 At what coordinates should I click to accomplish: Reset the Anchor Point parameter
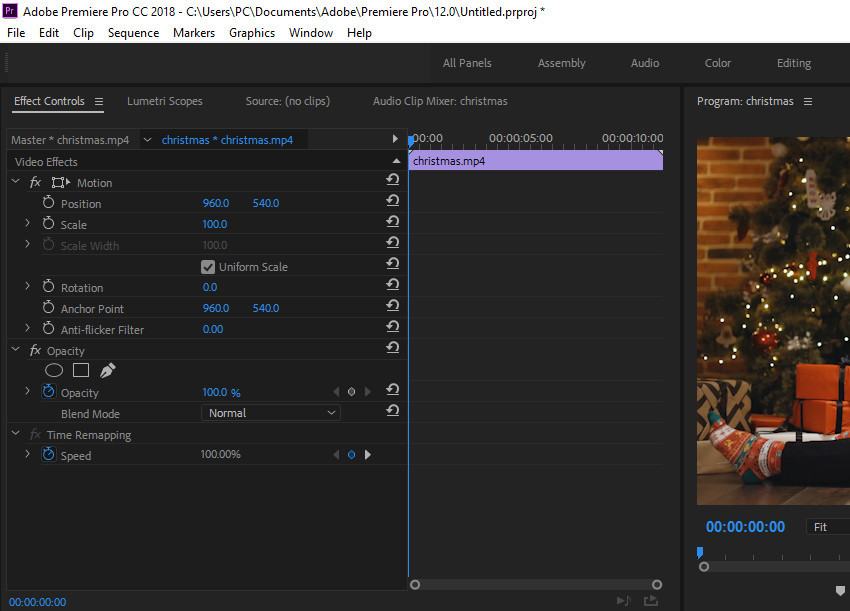point(392,306)
